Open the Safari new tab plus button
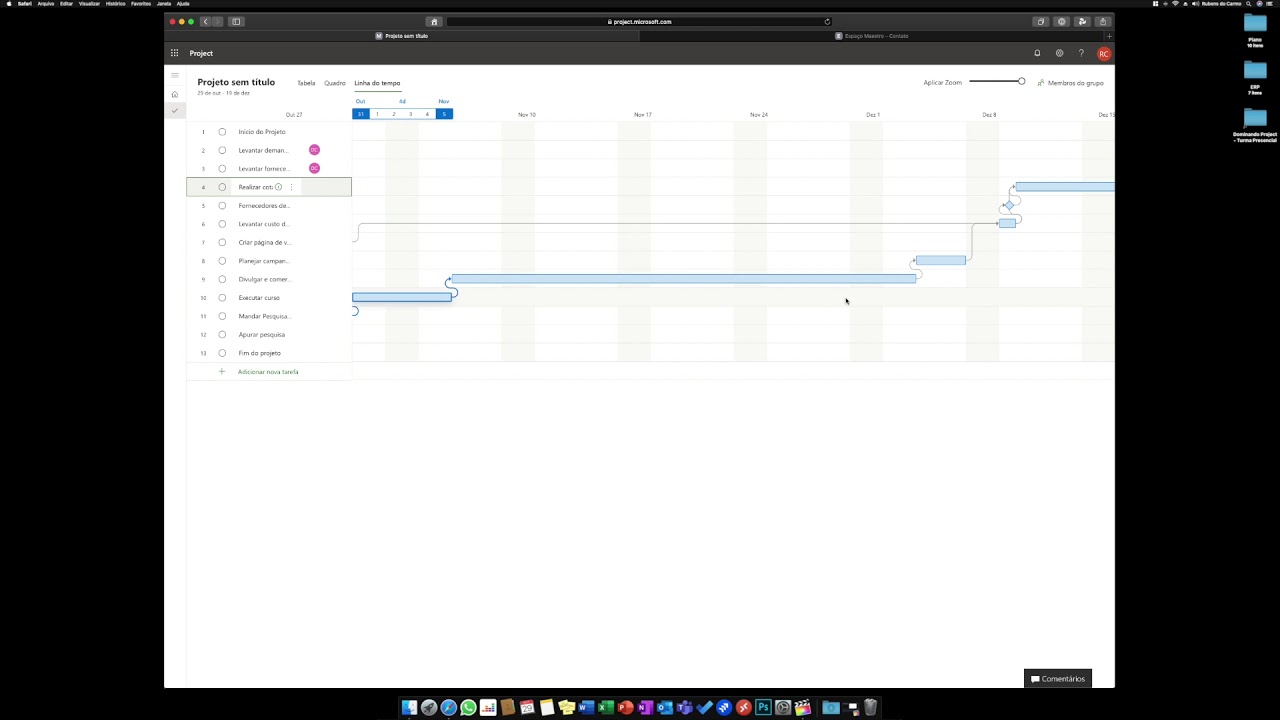This screenshot has width=1280, height=720. point(1109,36)
